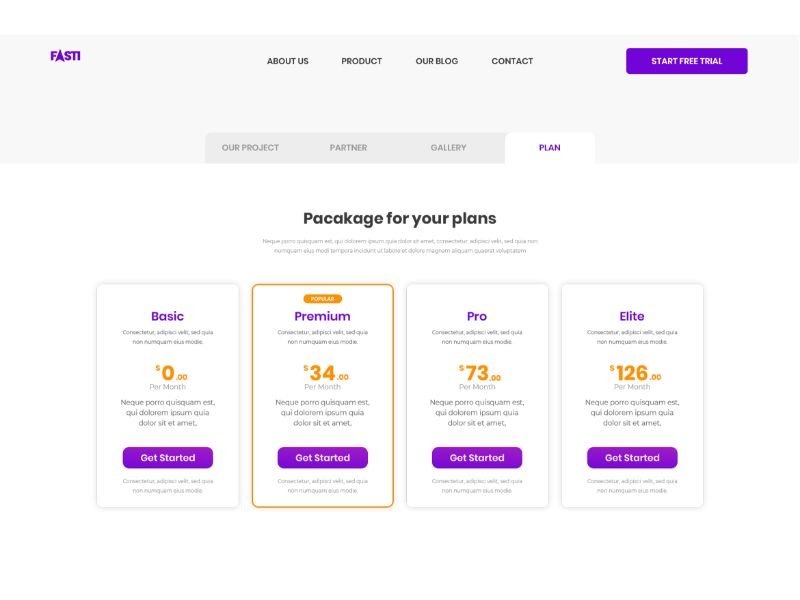Click the FASTI logo
Viewport: 800px width, 600px height.
pos(65,56)
